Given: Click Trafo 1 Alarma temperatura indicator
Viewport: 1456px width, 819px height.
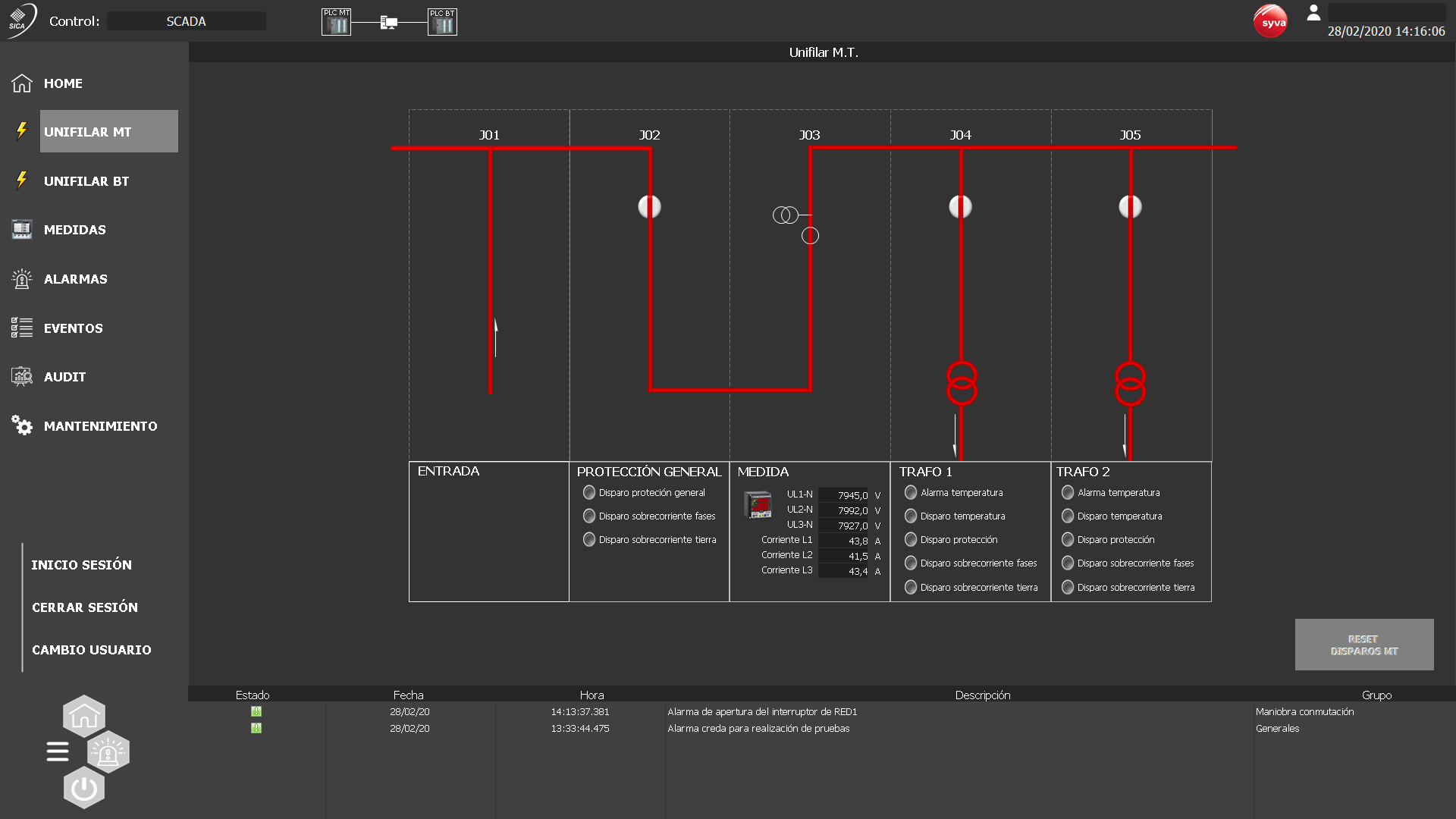Looking at the screenshot, I should pos(911,493).
